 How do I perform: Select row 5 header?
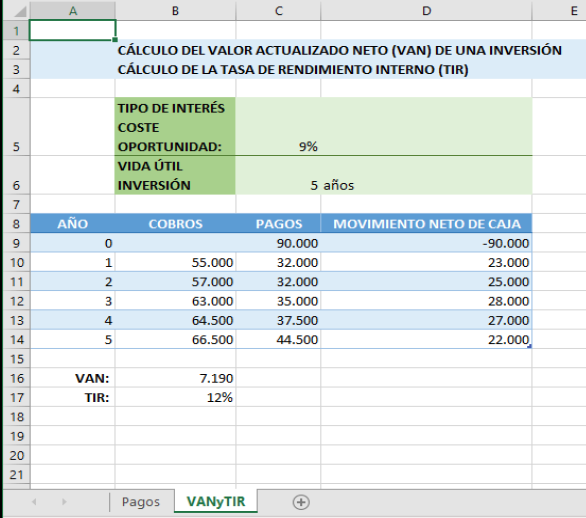tap(16, 127)
